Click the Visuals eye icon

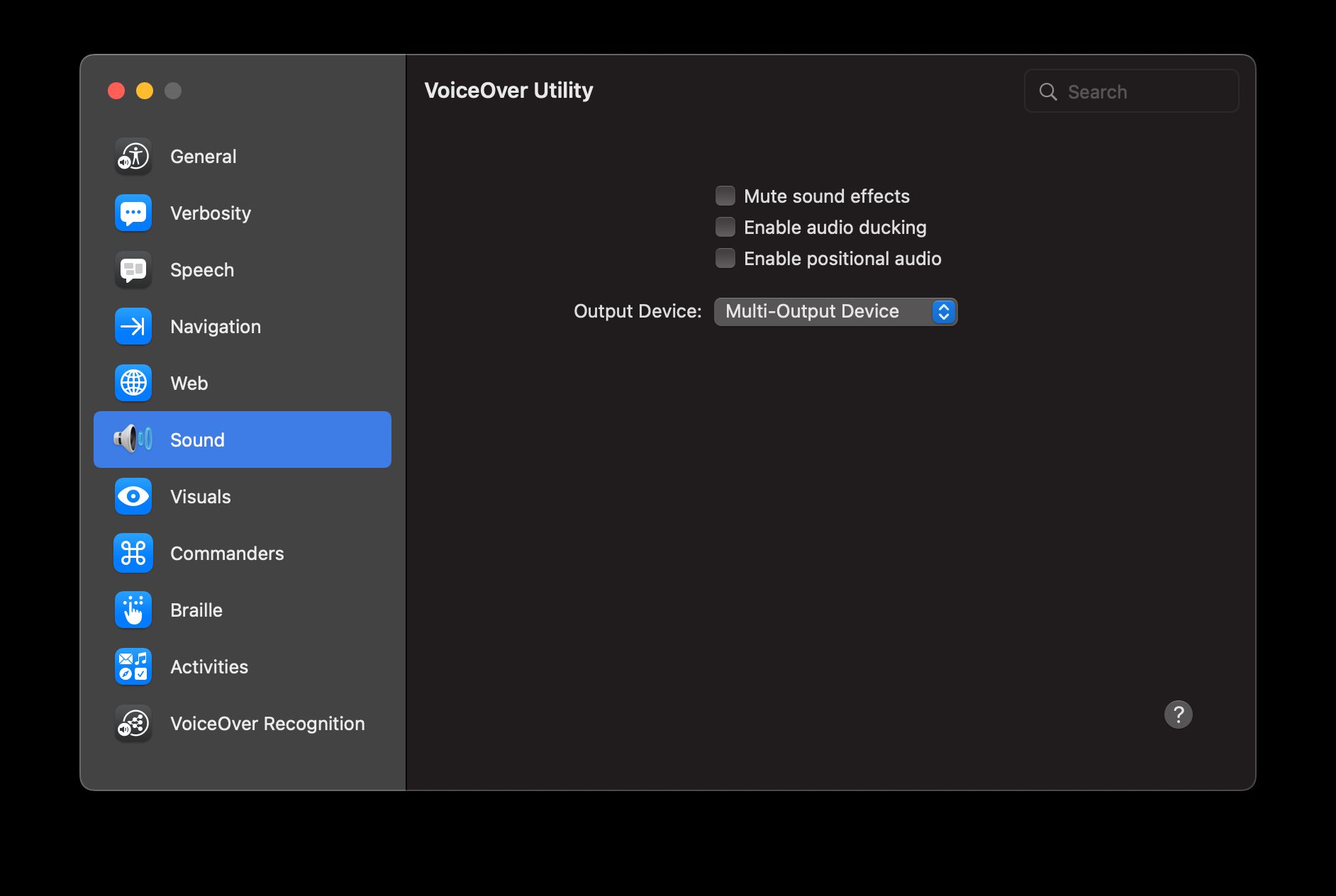tap(133, 496)
